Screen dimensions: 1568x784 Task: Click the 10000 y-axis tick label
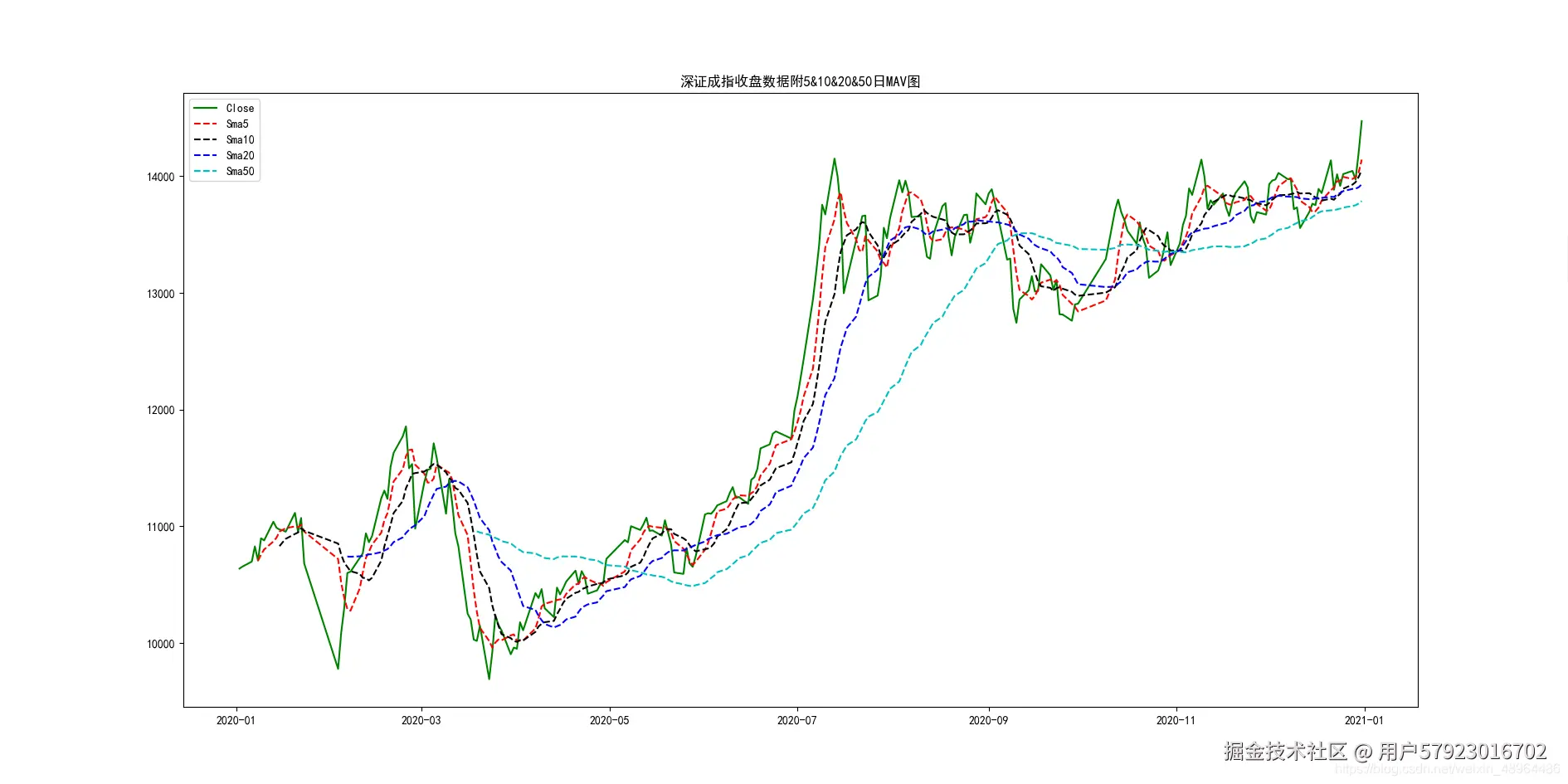pos(161,644)
